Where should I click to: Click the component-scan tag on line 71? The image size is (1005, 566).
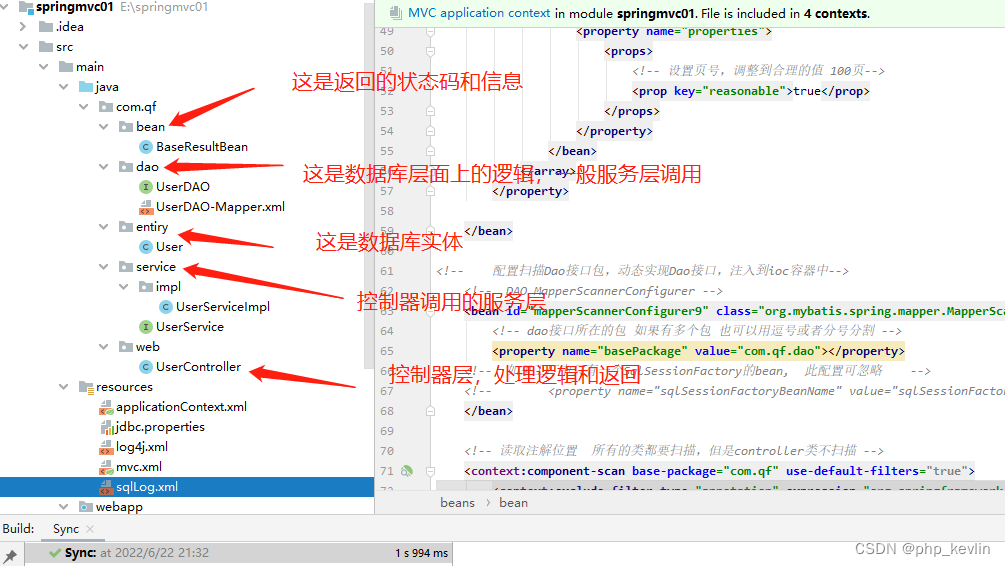(x=719, y=471)
